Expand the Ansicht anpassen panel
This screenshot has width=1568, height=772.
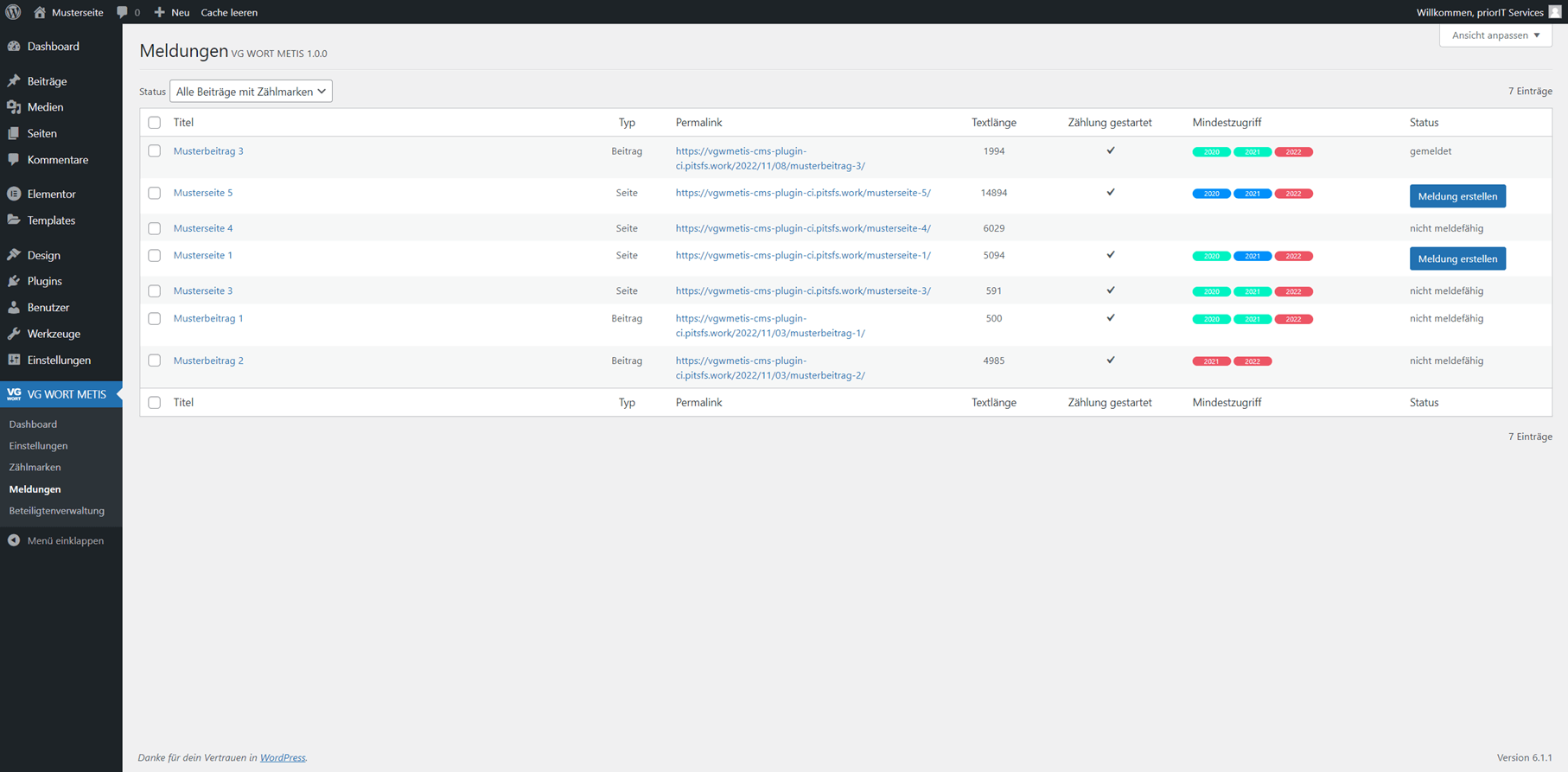tap(1495, 35)
